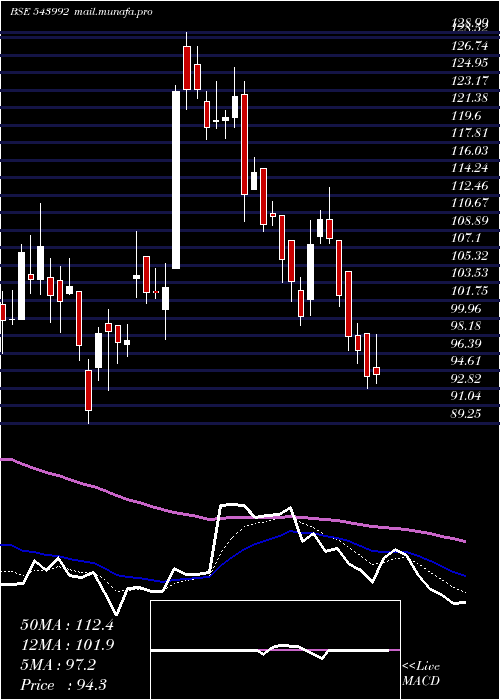The width and height of the screenshot is (500, 700).
Task: Click the 50MA : 112.4 readout
Action: (x=67, y=625)
